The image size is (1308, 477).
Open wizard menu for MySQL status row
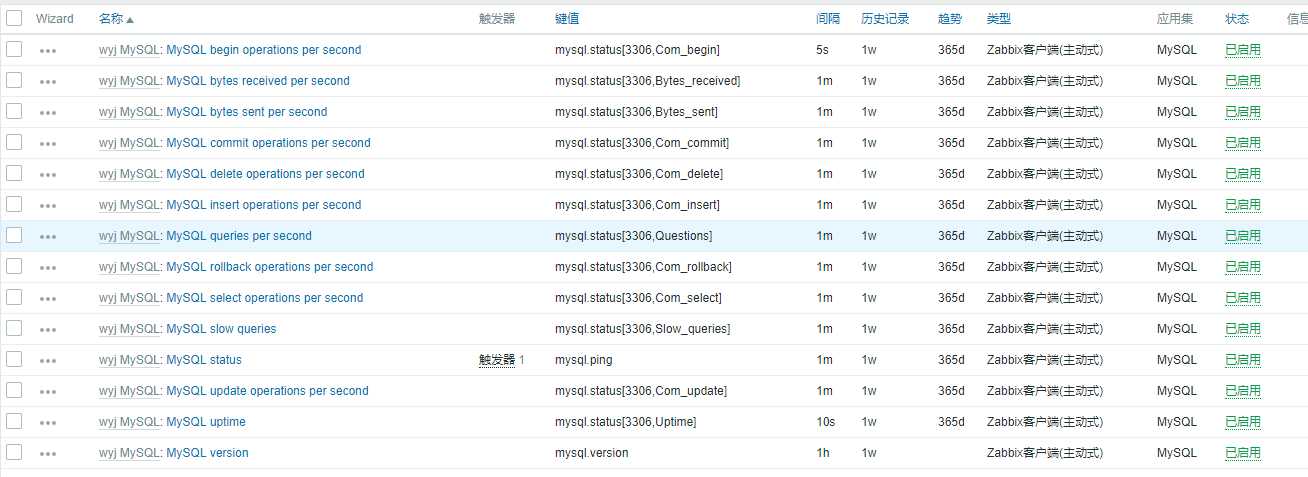48,360
